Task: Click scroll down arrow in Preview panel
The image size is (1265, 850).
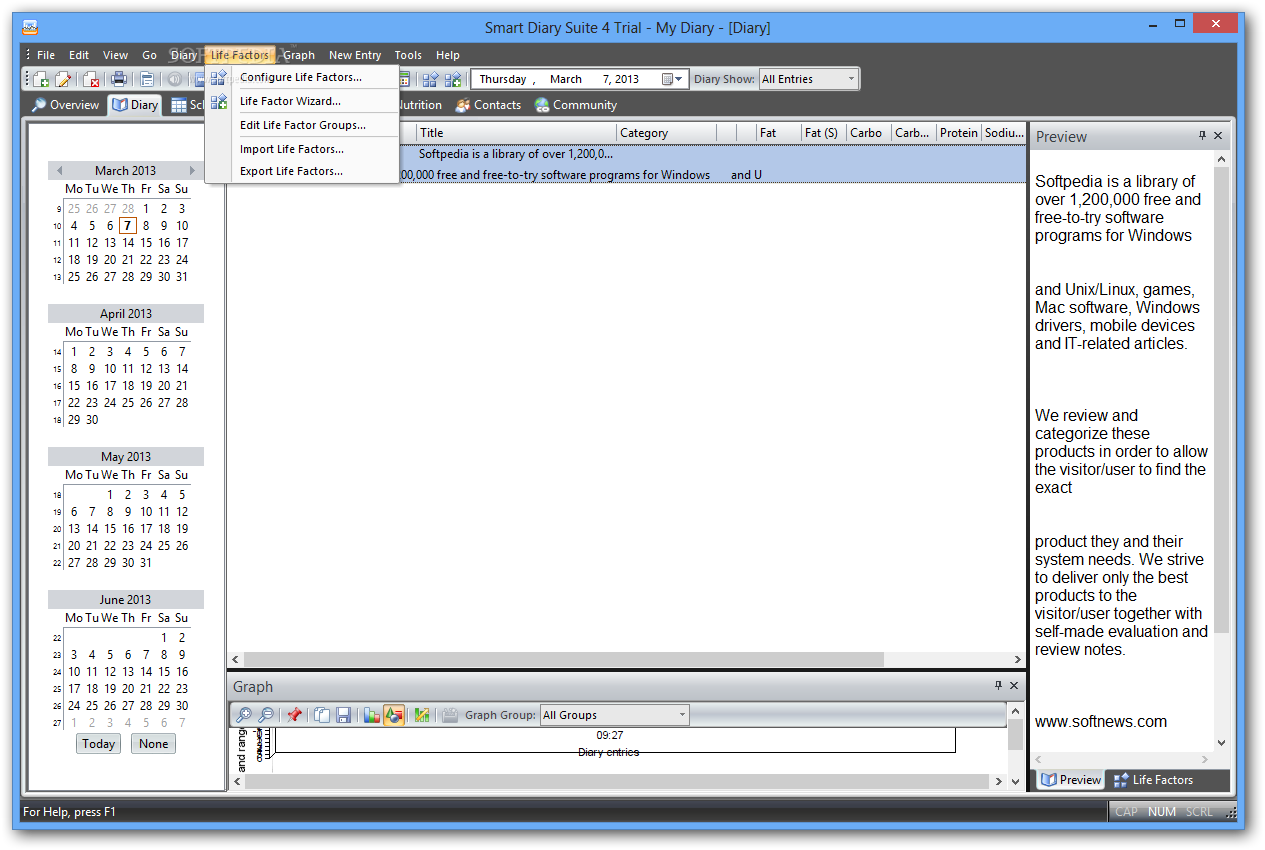Action: coord(1221,743)
